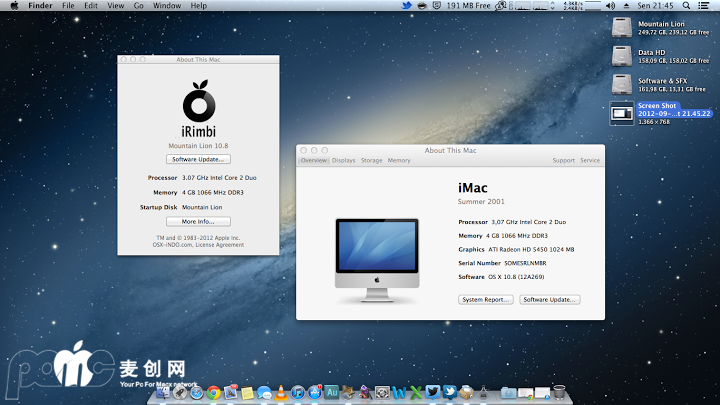Open Google Chrome from the Dock
720x405 pixels.
click(x=214, y=393)
